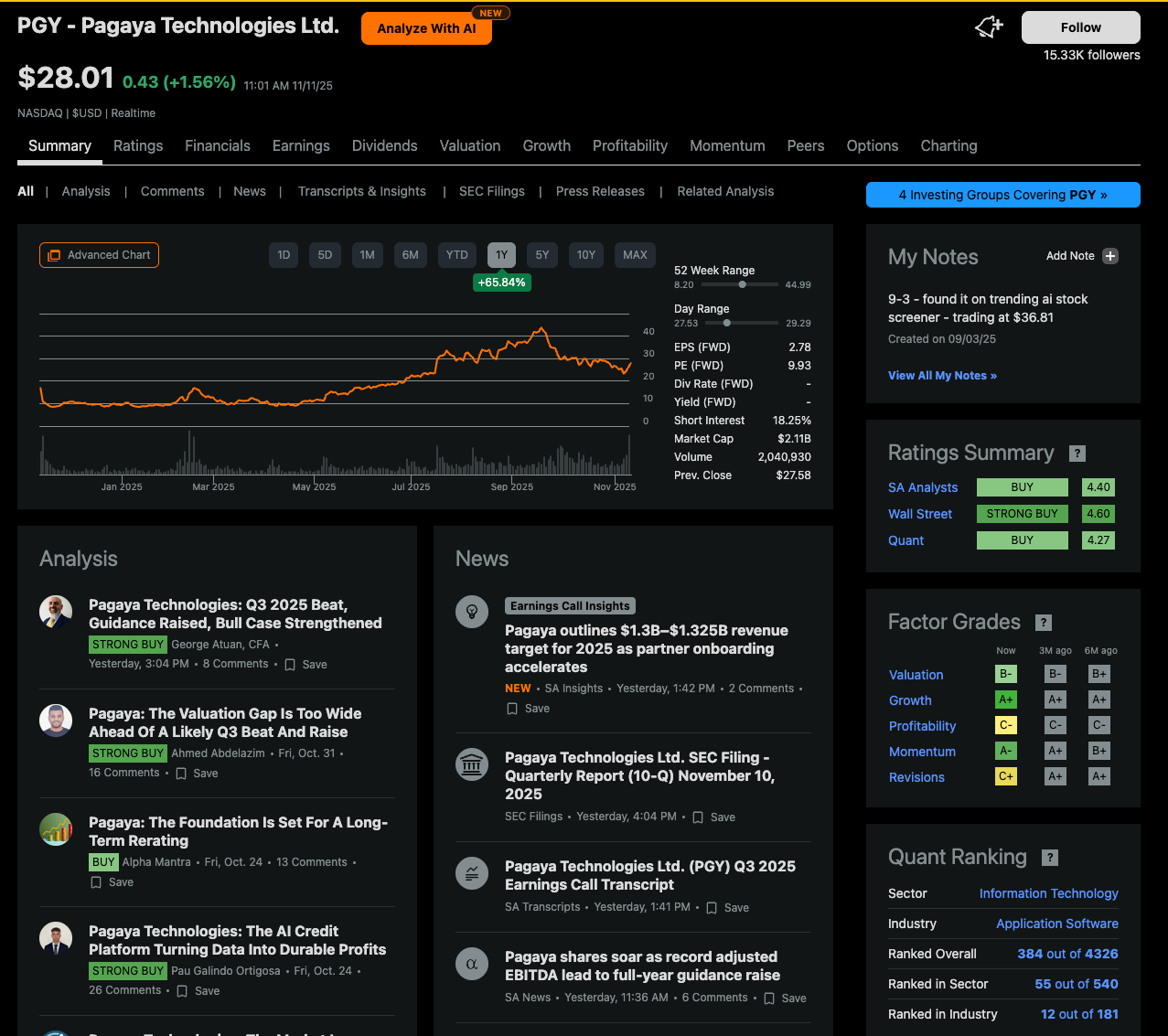Click the Analyze With AI button
The width and height of the screenshot is (1168, 1036).
[x=426, y=28]
